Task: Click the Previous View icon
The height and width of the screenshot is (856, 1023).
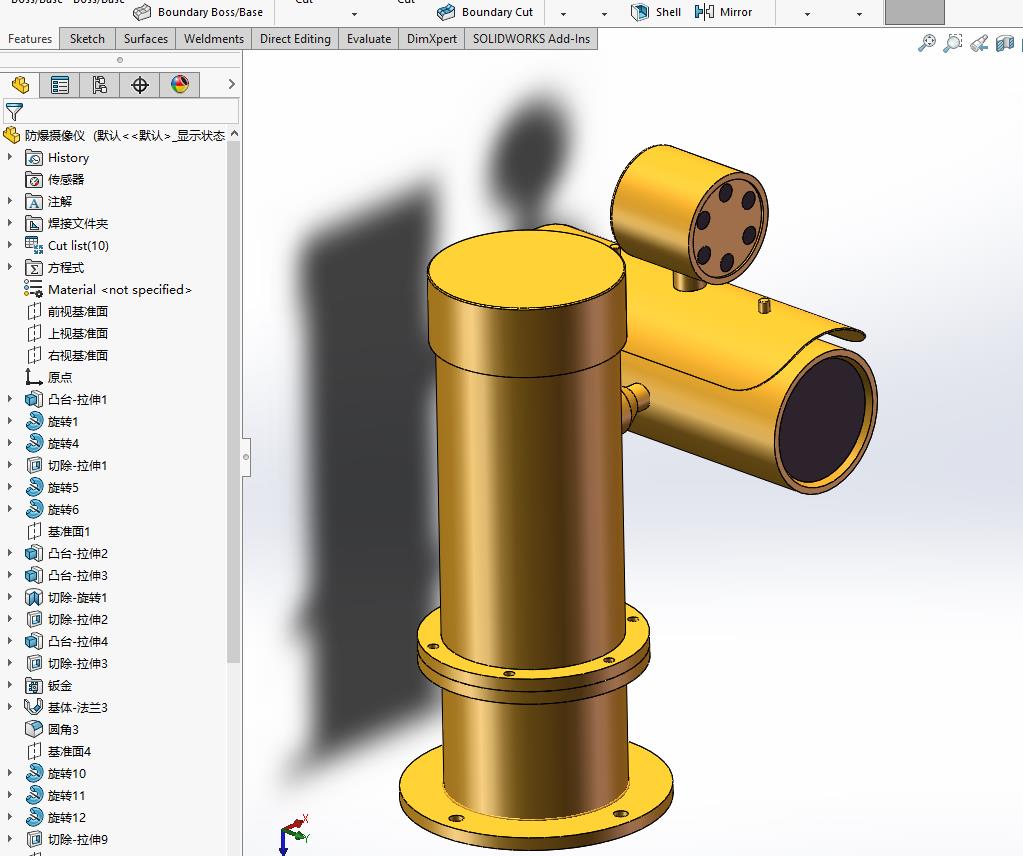Action: 979,43
